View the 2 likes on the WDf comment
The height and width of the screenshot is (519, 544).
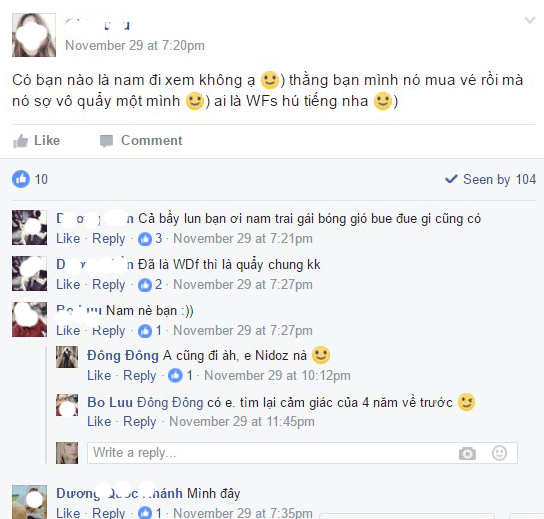point(150,285)
